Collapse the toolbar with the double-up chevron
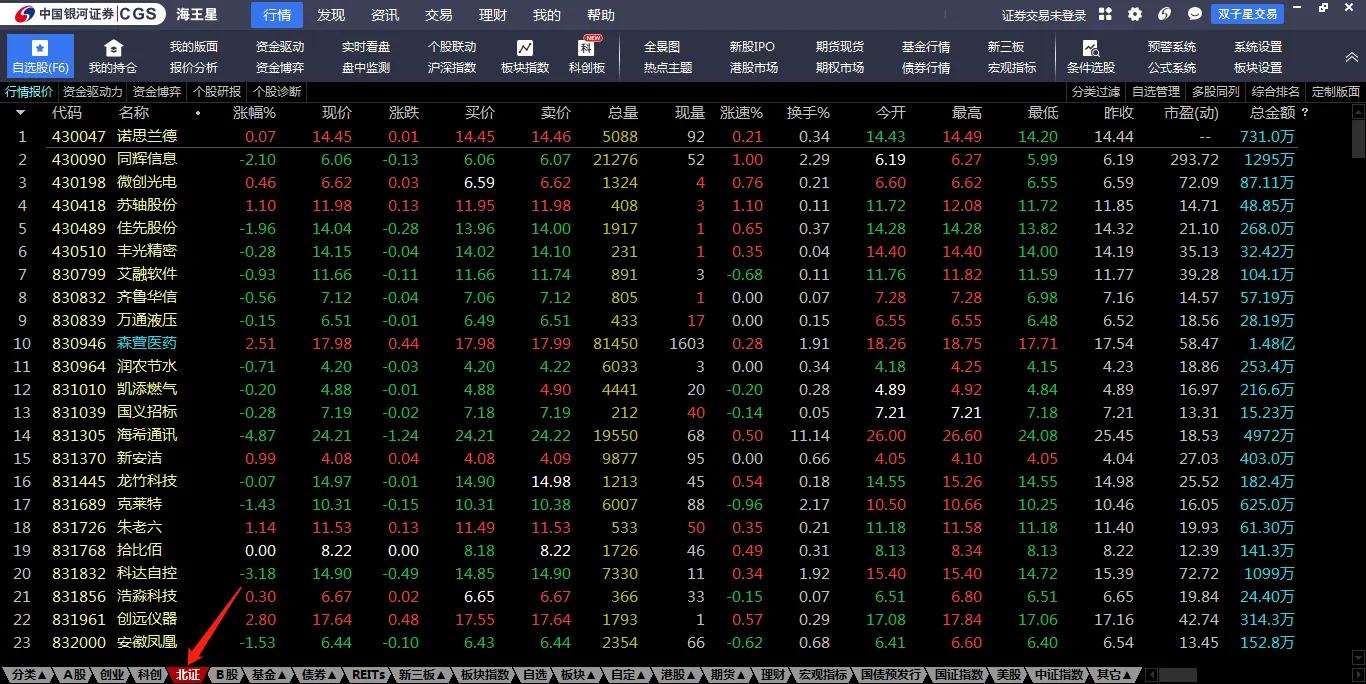The image size is (1366, 684). [1353, 58]
